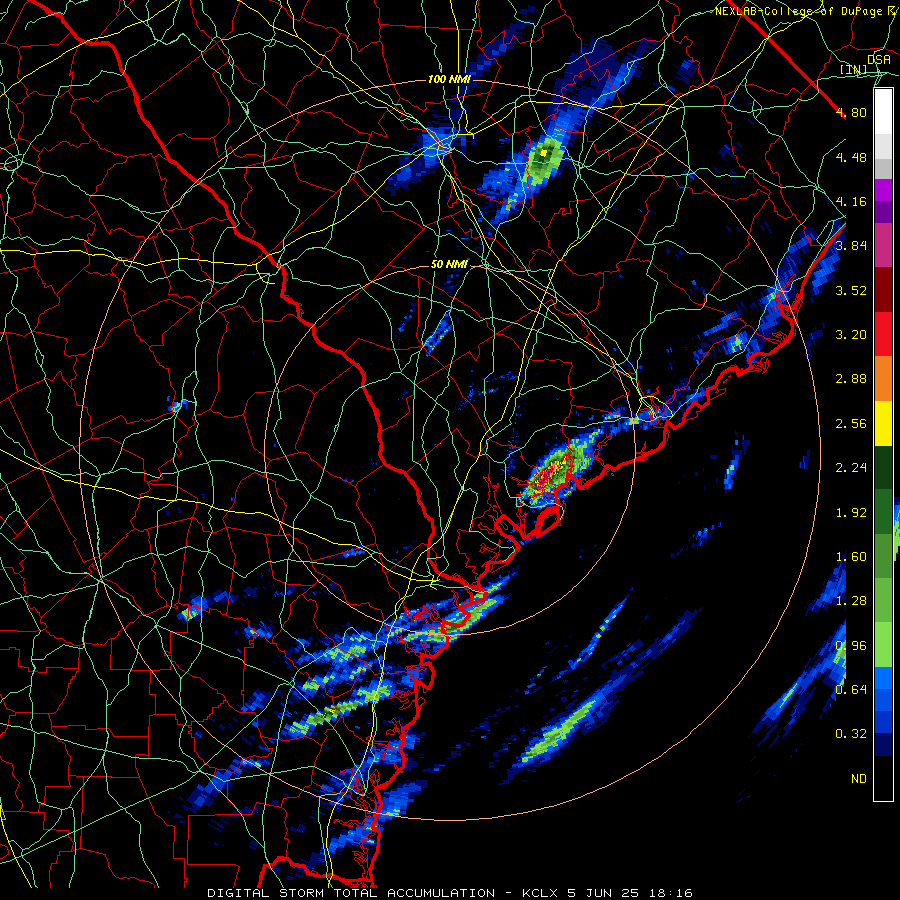Pick the darkest green swatch beside 2.24
This screenshot has width=900, height=900.
click(883, 468)
